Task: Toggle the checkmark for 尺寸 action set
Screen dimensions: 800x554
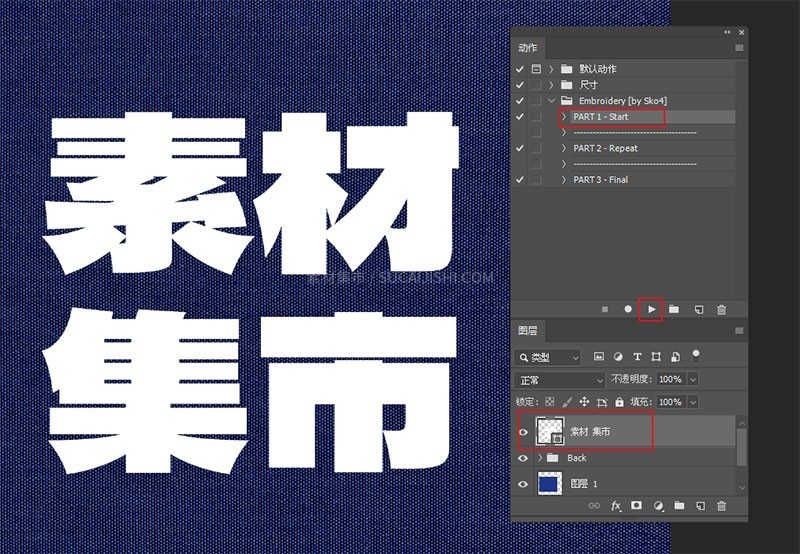Action: point(519,85)
